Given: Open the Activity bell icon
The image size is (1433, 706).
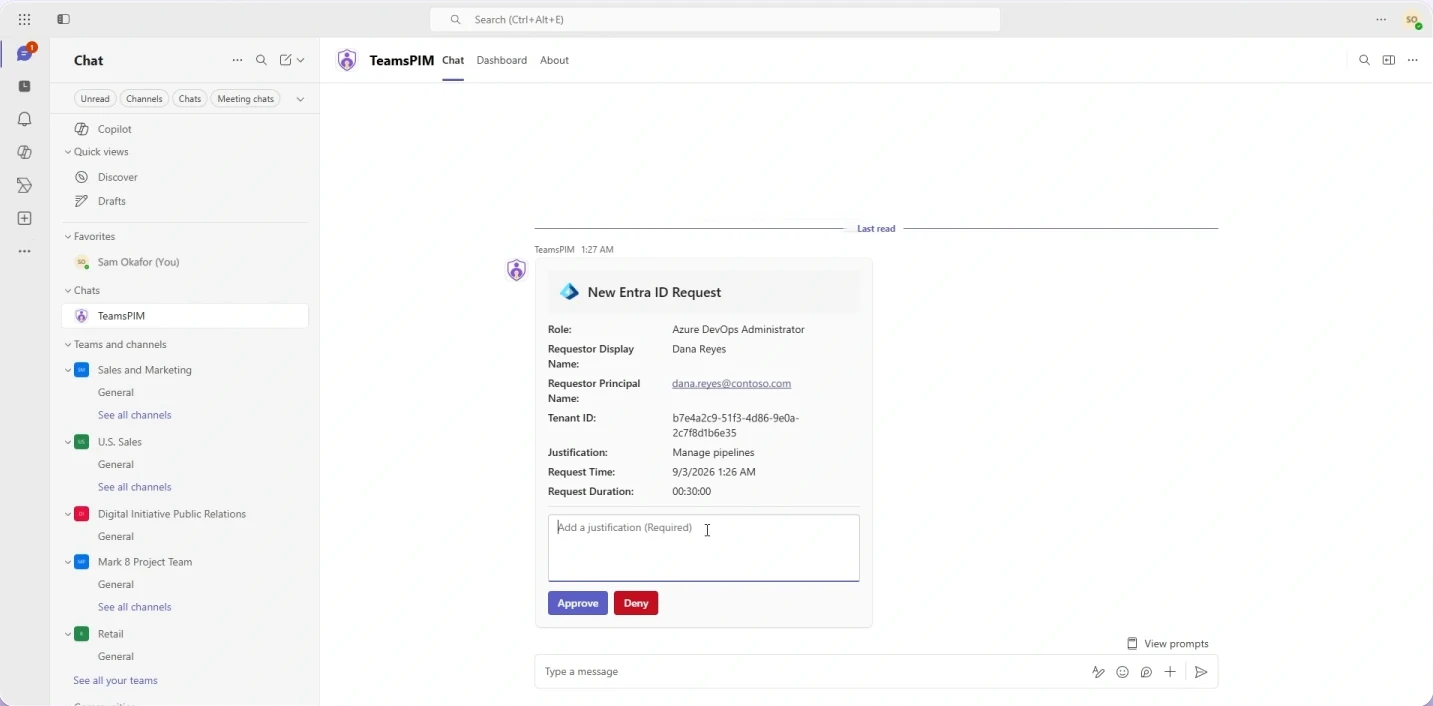Looking at the screenshot, I should coord(25,119).
